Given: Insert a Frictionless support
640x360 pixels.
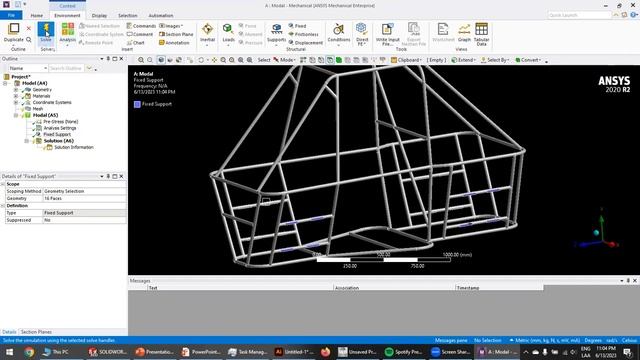Looking at the screenshot, I should (304, 34).
